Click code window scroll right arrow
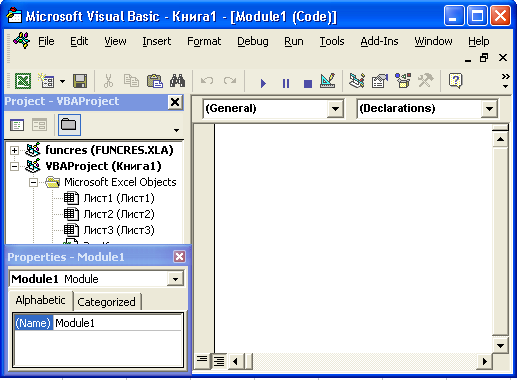This screenshot has width=517, height=380. point(485,361)
